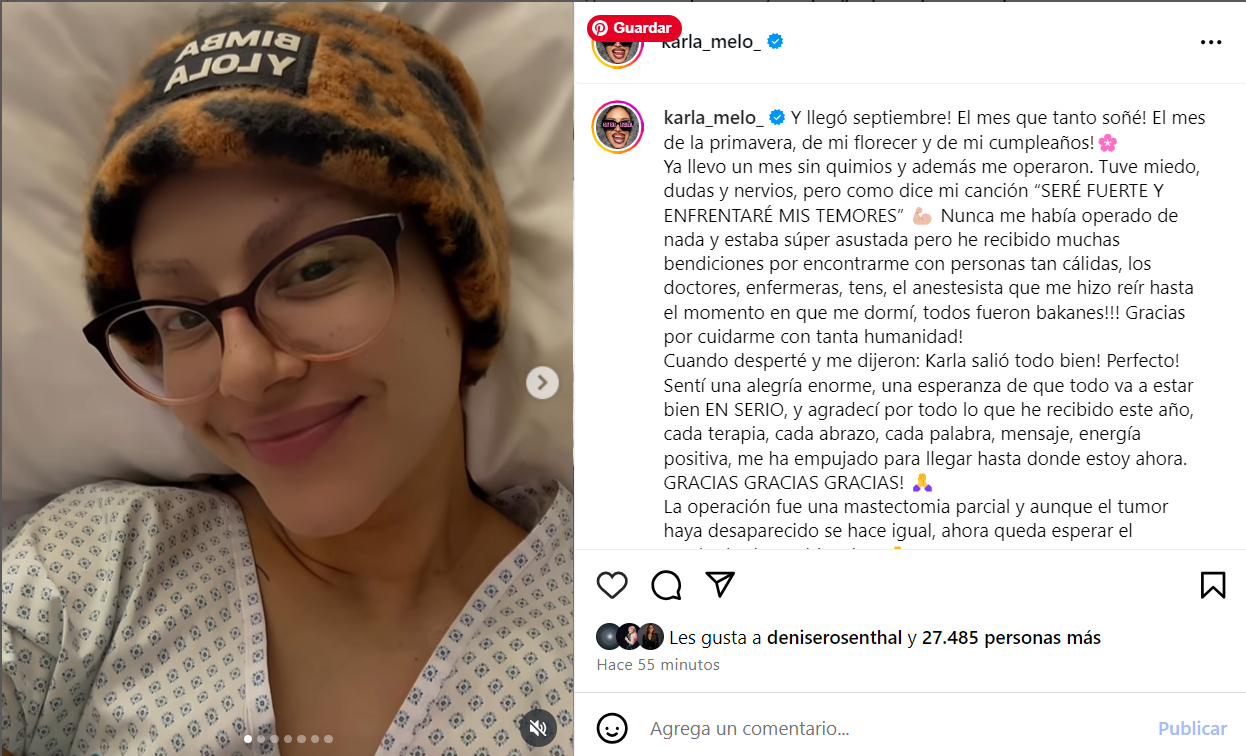Save post with bookmark icon
The image size is (1246, 756).
(x=1213, y=585)
